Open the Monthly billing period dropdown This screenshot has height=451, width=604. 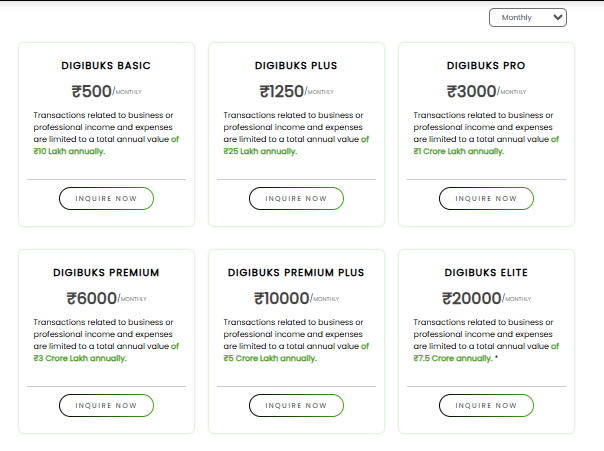pos(527,17)
